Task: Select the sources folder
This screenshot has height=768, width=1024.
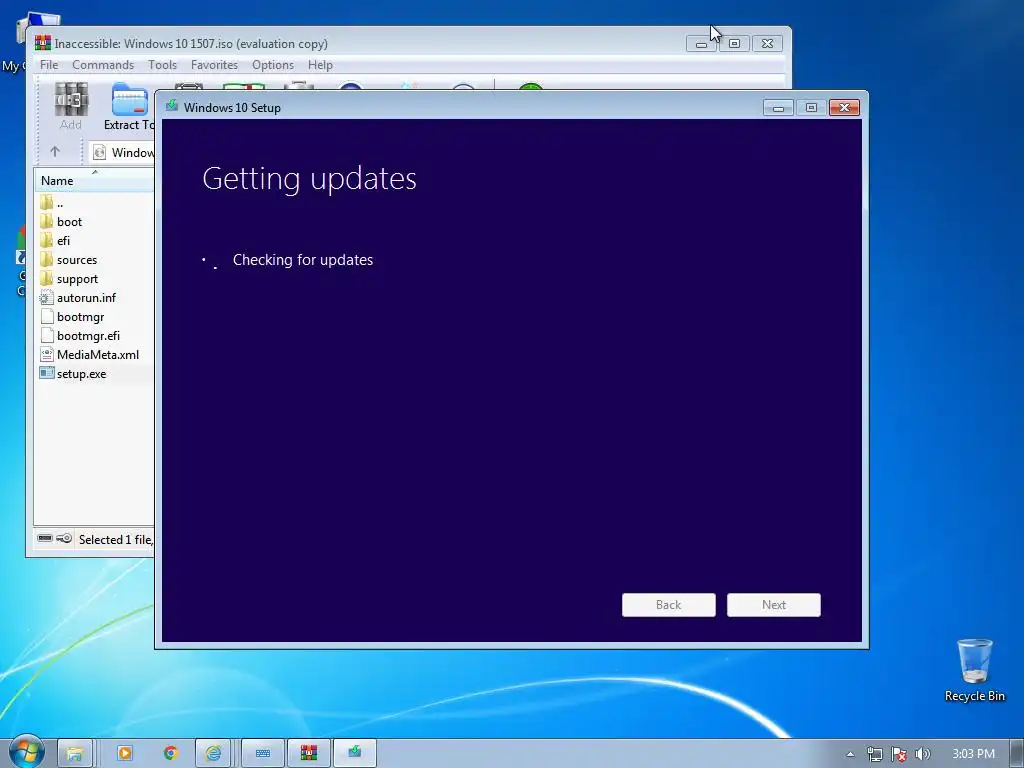Action: 69,260
